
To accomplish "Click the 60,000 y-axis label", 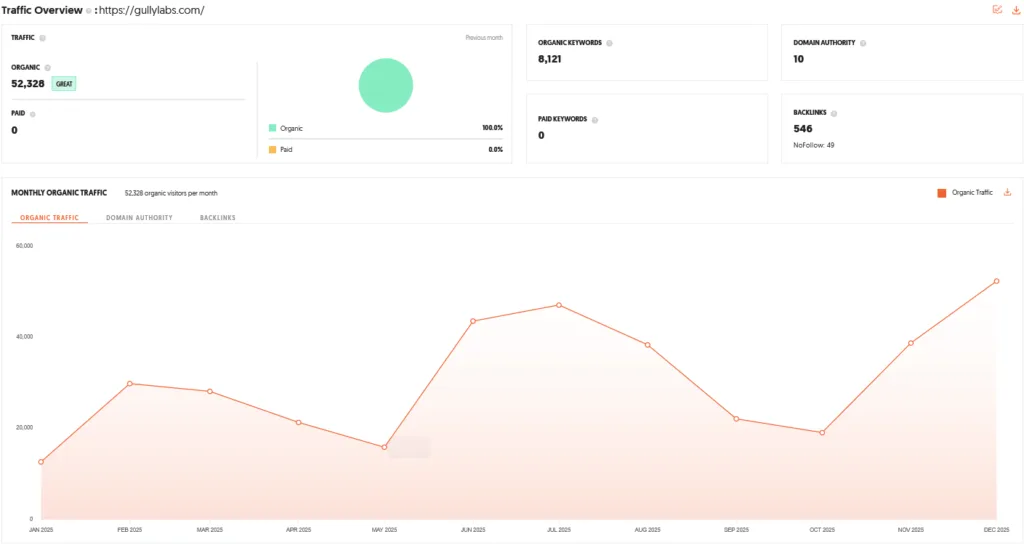I will tap(24, 246).
